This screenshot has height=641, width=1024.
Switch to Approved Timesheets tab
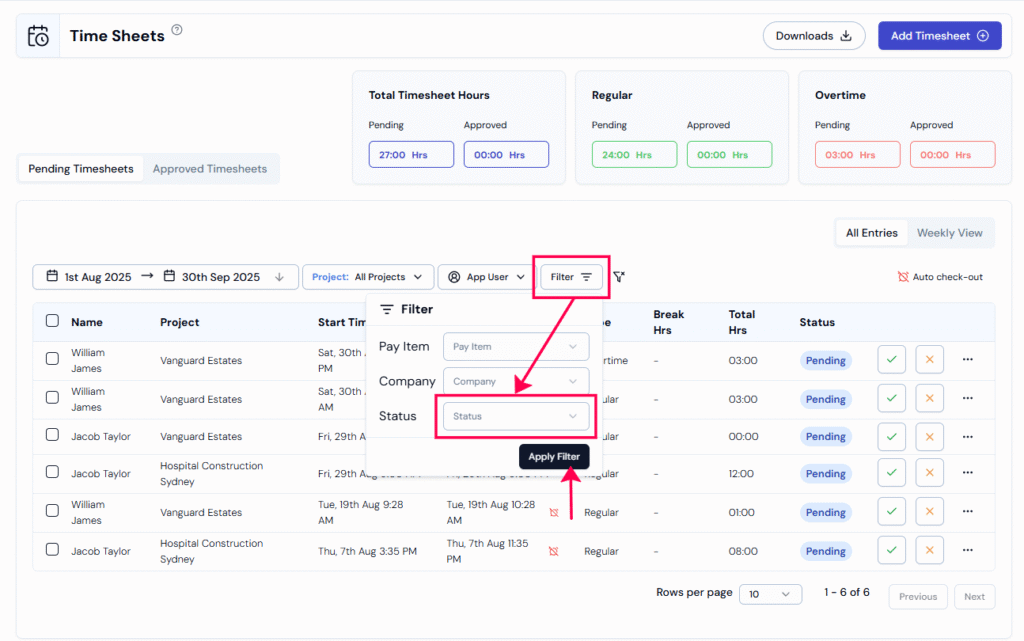tap(210, 169)
